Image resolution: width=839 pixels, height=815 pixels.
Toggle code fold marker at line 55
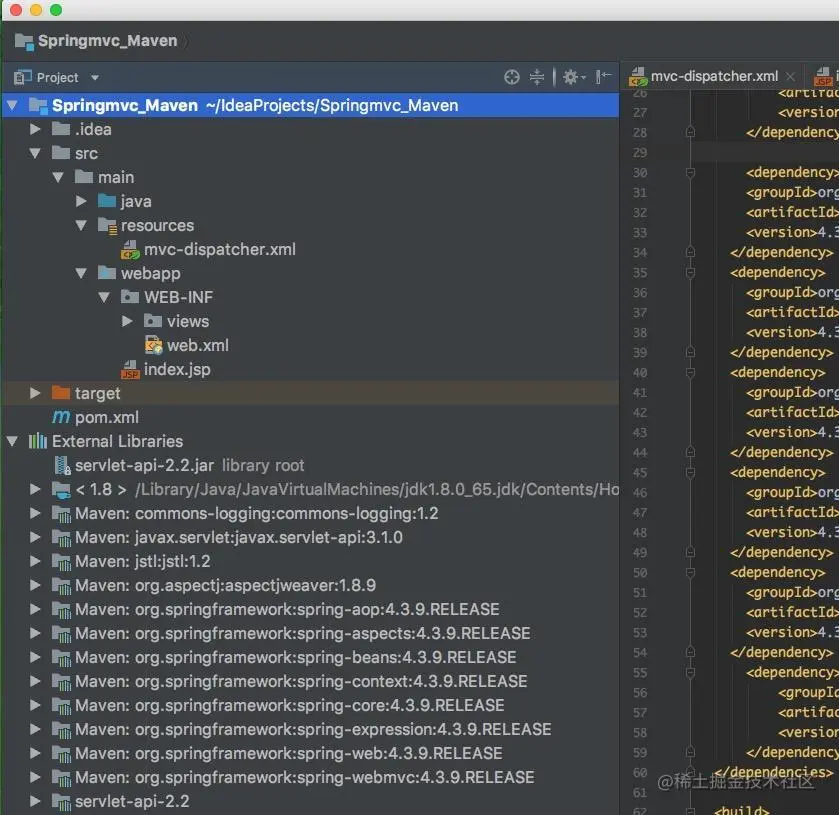click(690, 673)
